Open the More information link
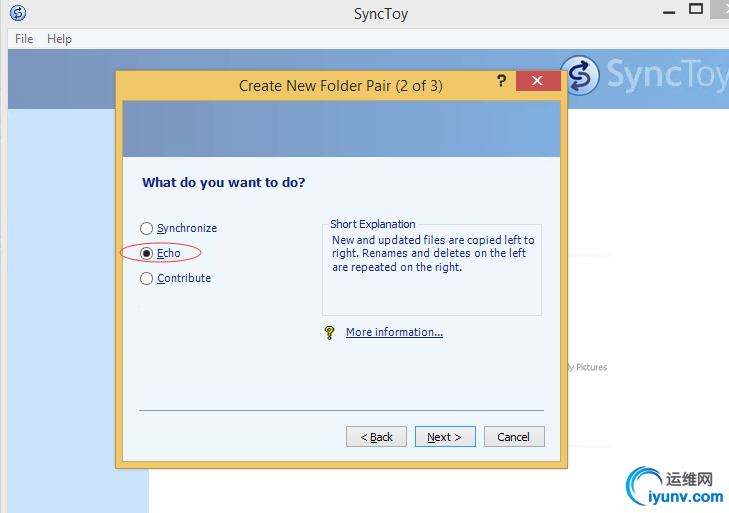The height and width of the screenshot is (513, 729). pyautogui.click(x=394, y=332)
